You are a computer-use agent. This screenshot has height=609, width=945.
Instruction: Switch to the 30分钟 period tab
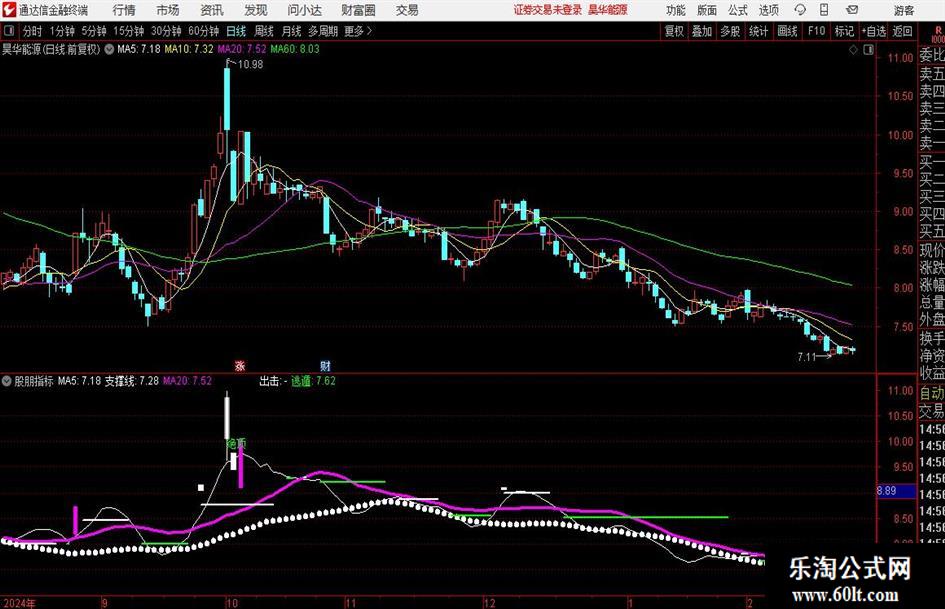pyautogui.click(x=166, y=31)
